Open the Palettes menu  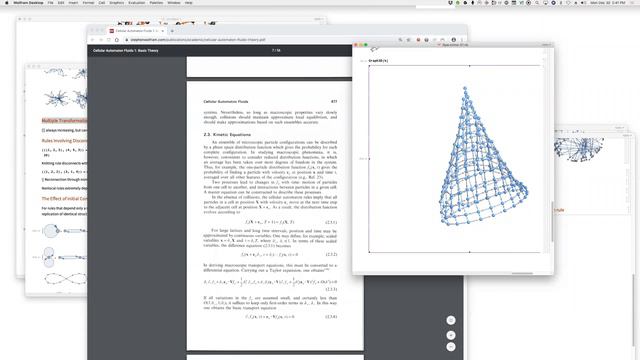coord(156,2)
